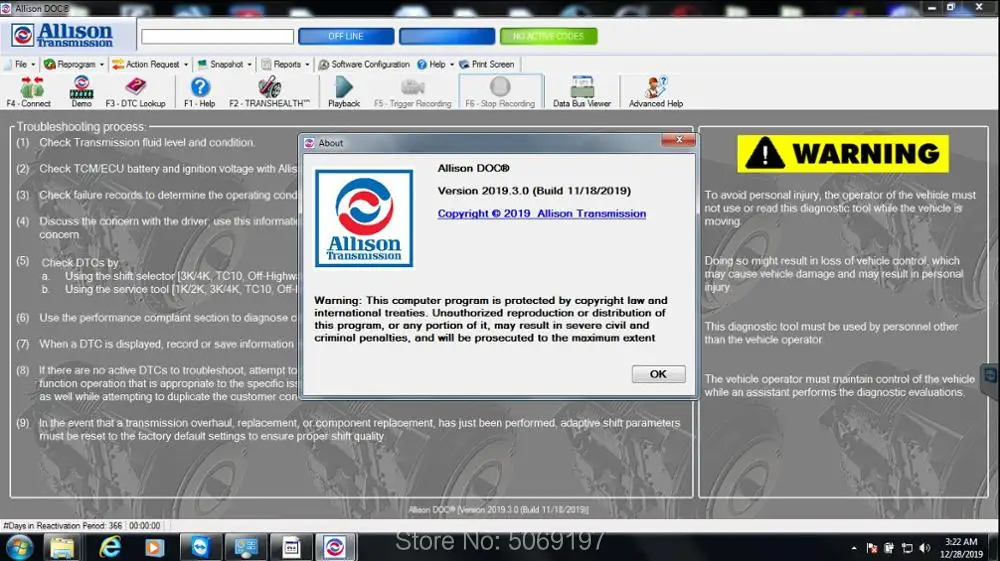
Task: Expand the File dropdown arrow
Action: [33, 65]
